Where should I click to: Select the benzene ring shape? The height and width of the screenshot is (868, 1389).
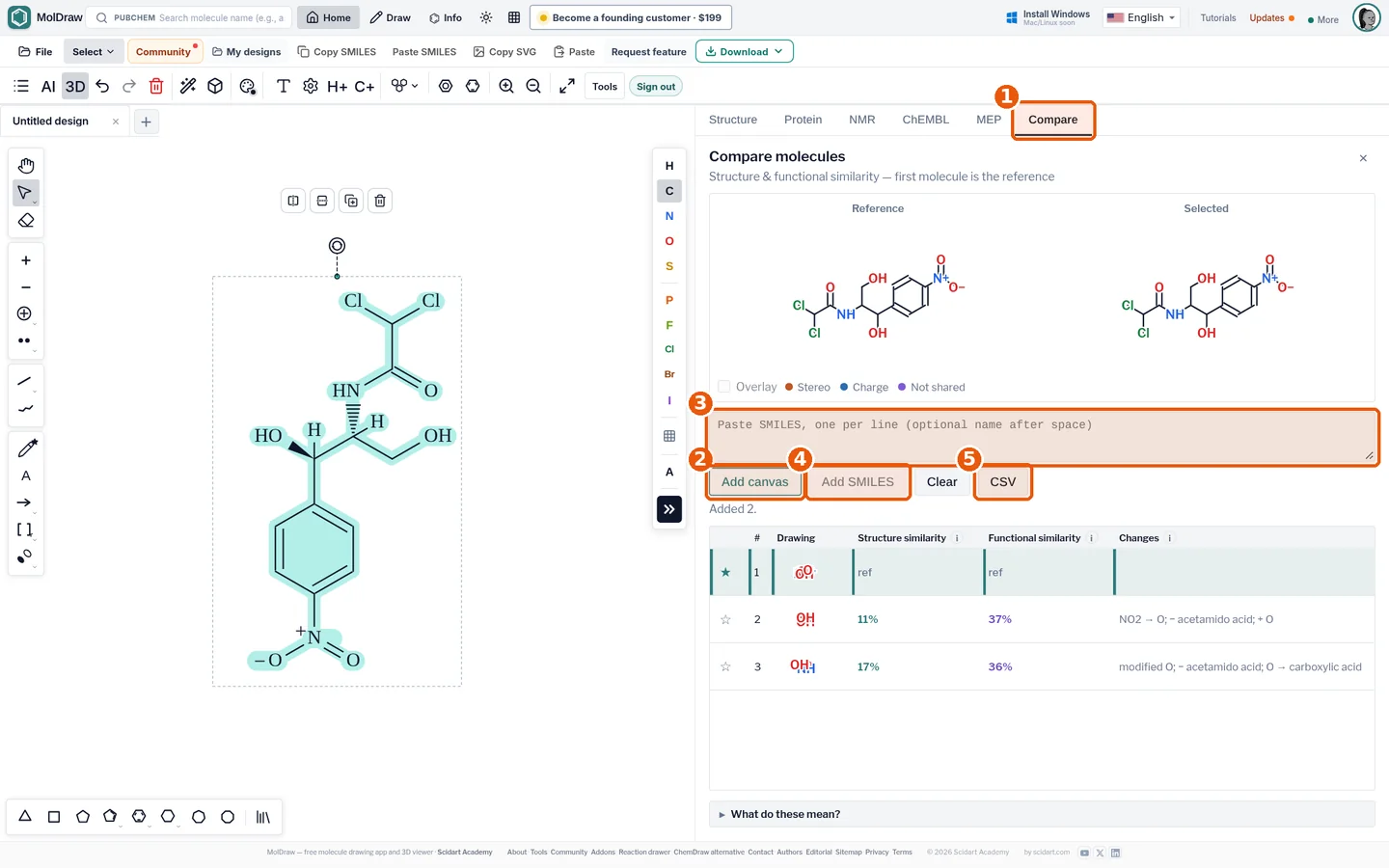coord(139,817)
